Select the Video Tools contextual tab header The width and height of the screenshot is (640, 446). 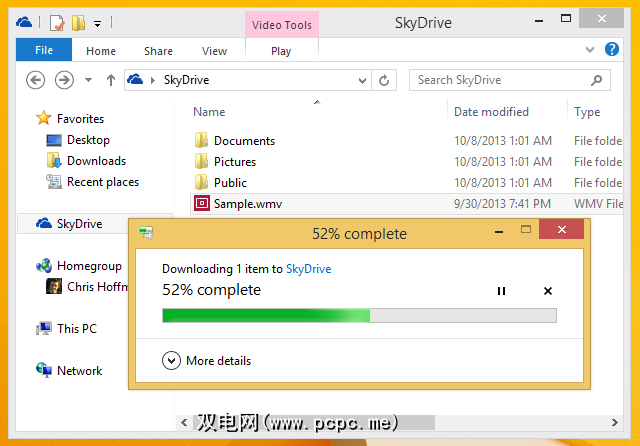282,25
